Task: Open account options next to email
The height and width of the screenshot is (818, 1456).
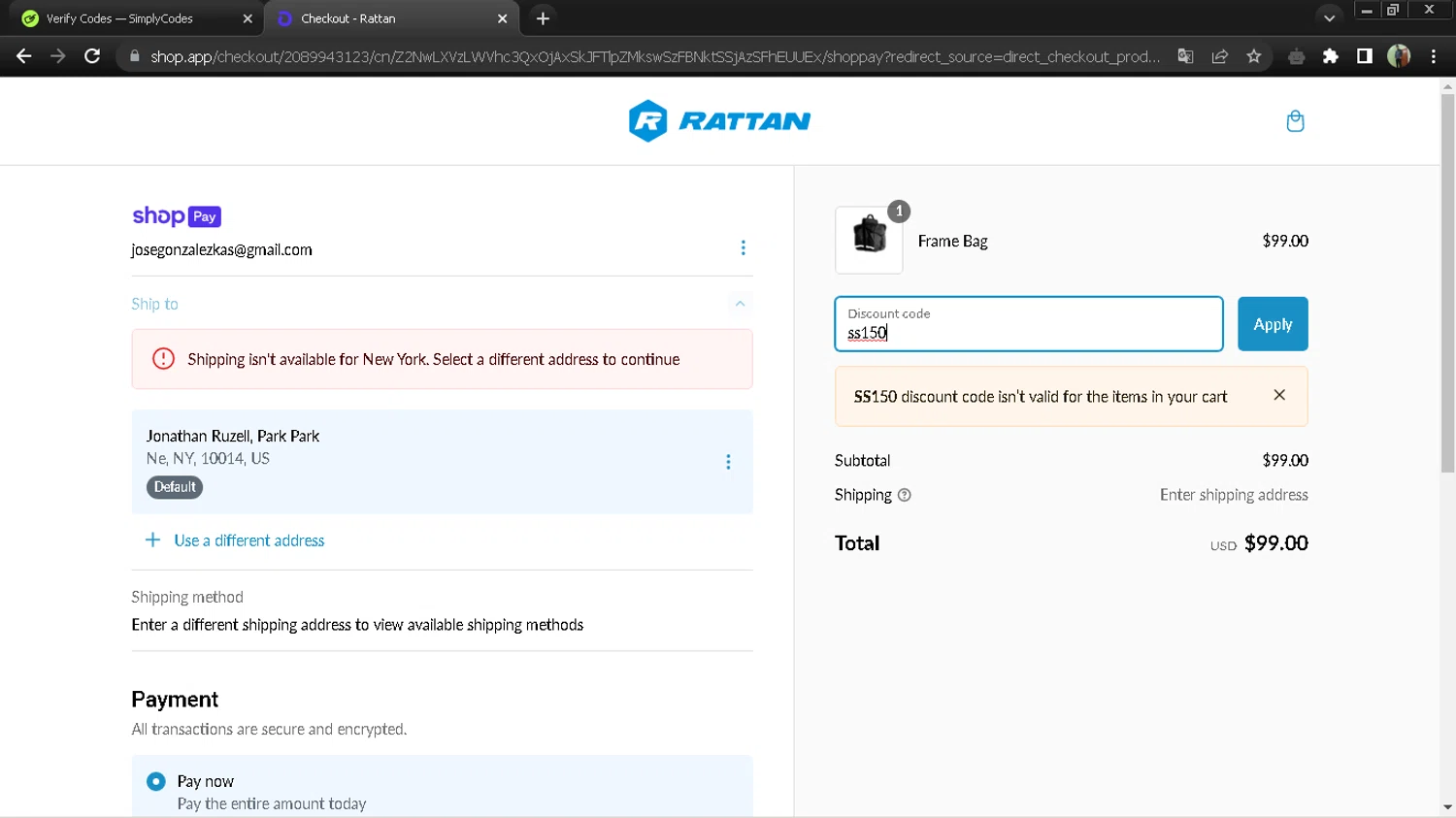Action: click(x=743, y=247)
